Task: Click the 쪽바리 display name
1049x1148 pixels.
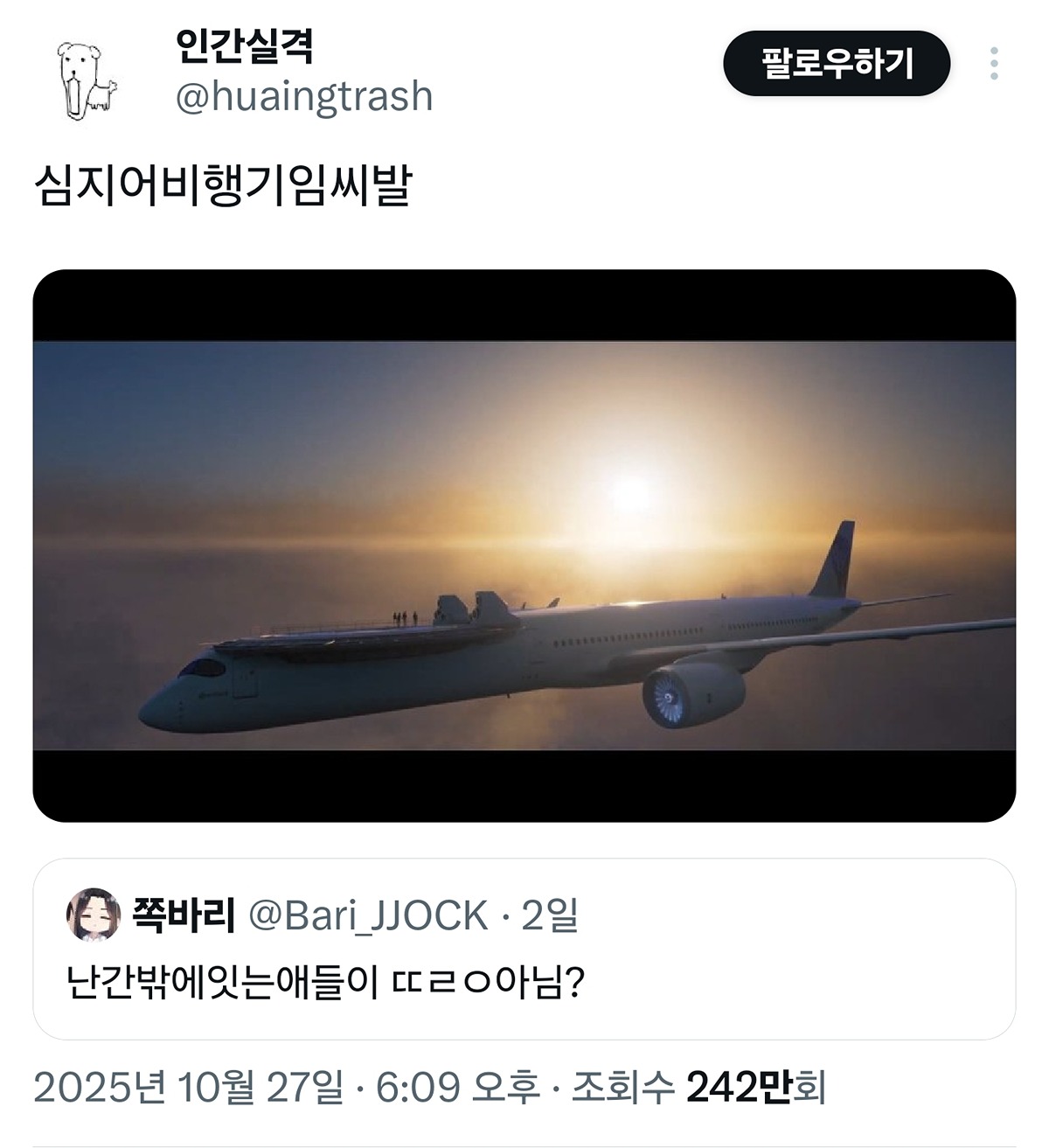Action: click(x=183, y=915)
